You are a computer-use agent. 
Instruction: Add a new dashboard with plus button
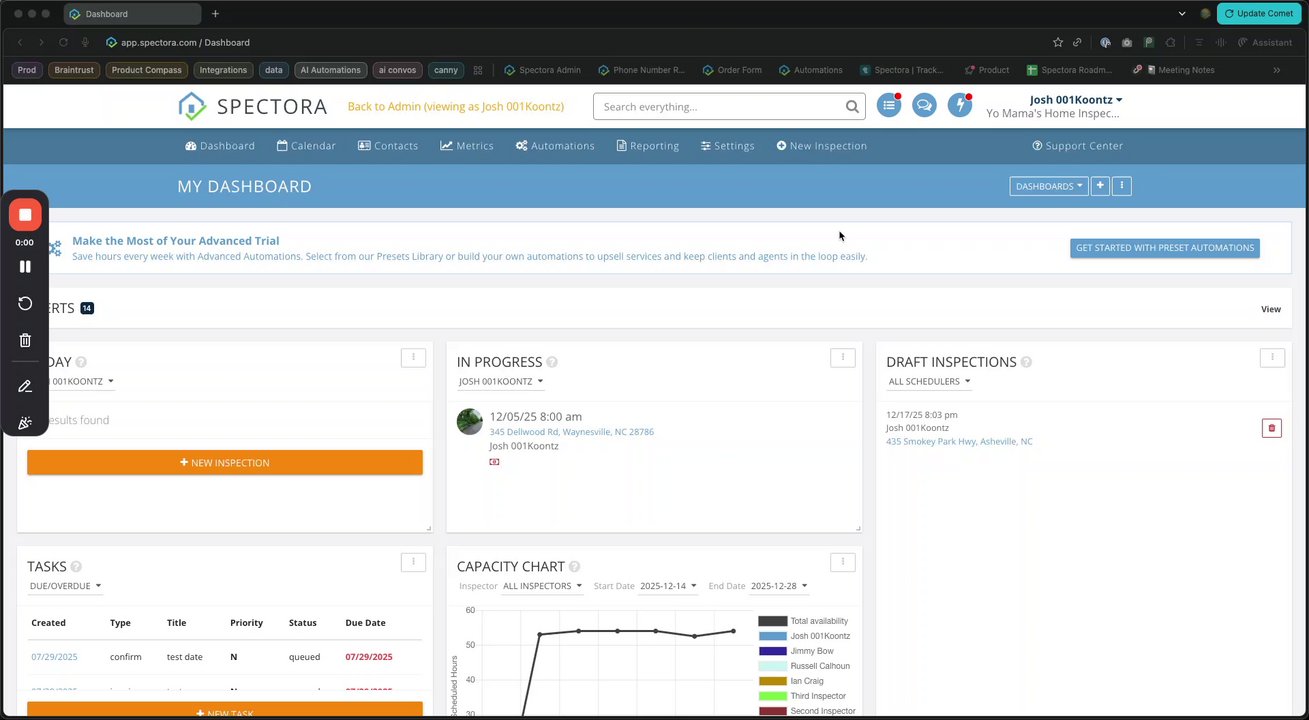coord(1100,186)
